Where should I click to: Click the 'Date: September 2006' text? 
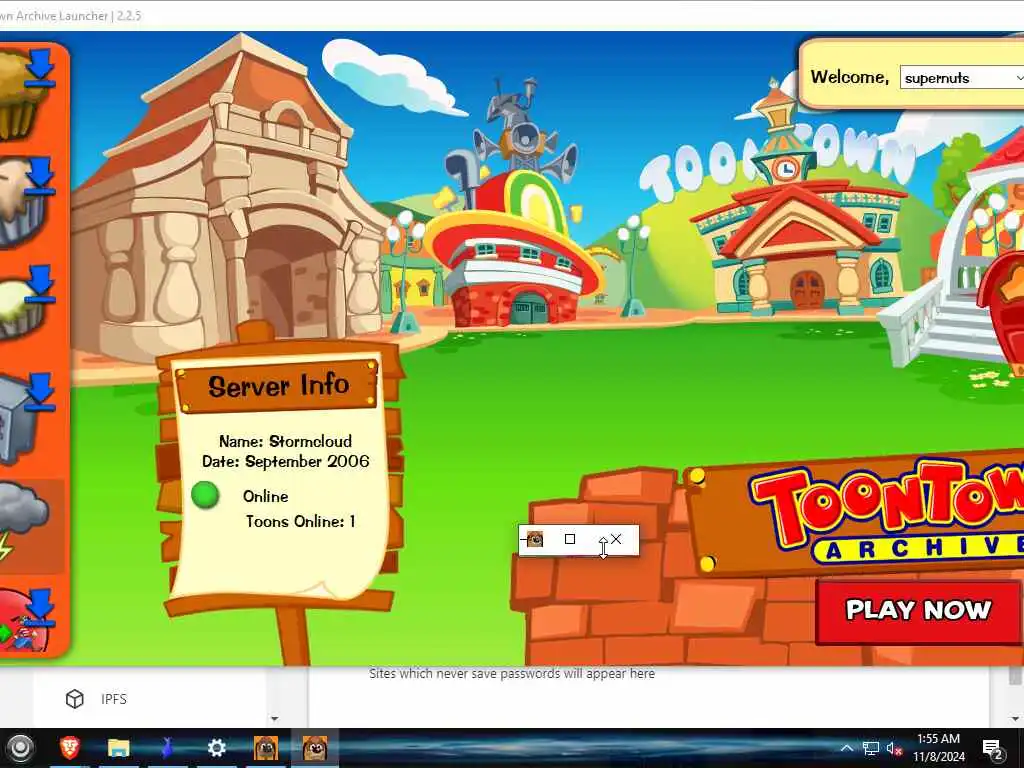(285, 461)
